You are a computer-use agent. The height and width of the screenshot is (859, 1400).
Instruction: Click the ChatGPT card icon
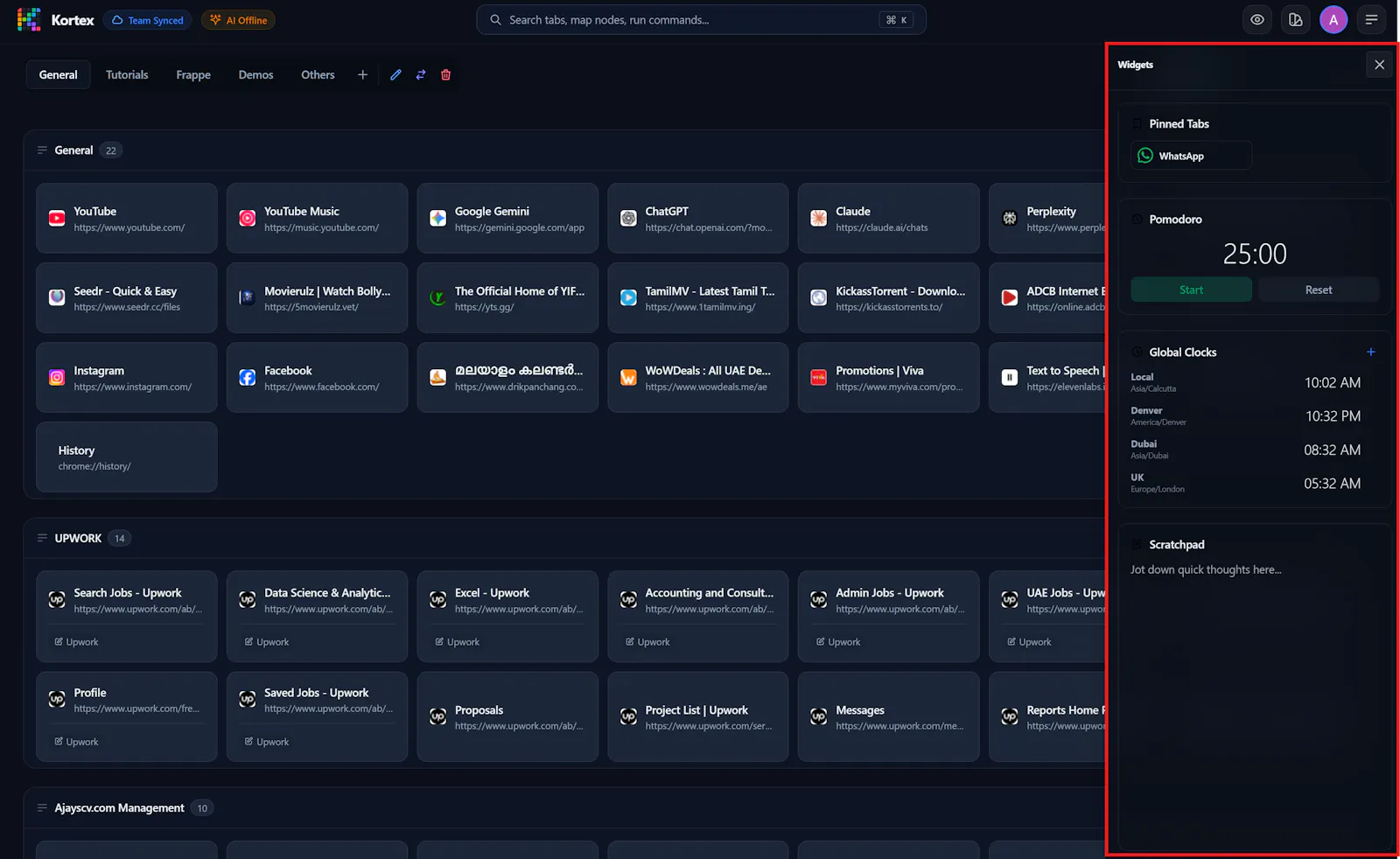click(x=628, y=219)
